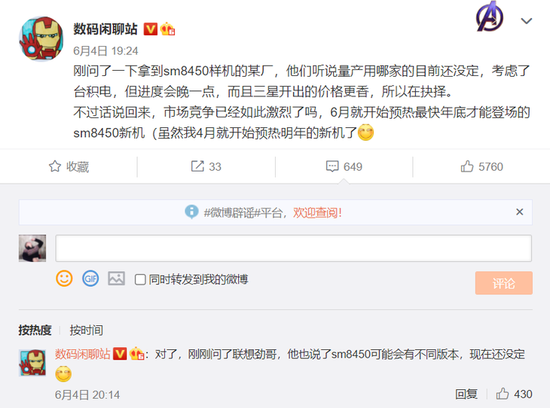The image size is (550, 408).
Task: Dismiss the 微博辟谣 notice banner
Action: pyautogui.click(x=519, y=212)
